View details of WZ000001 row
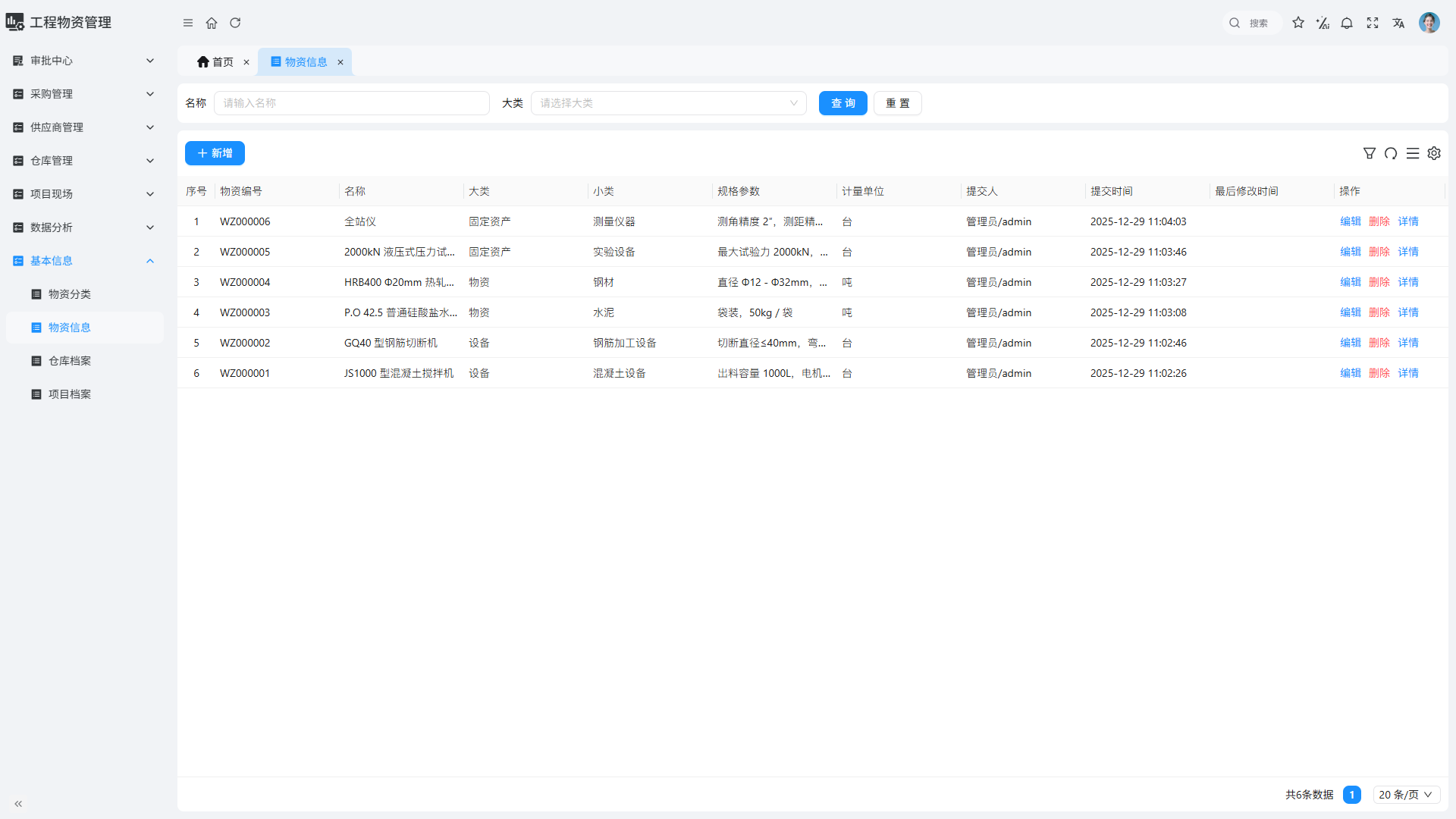The width and height of the screenshot is (1456, 819). tap(1408, 373)
